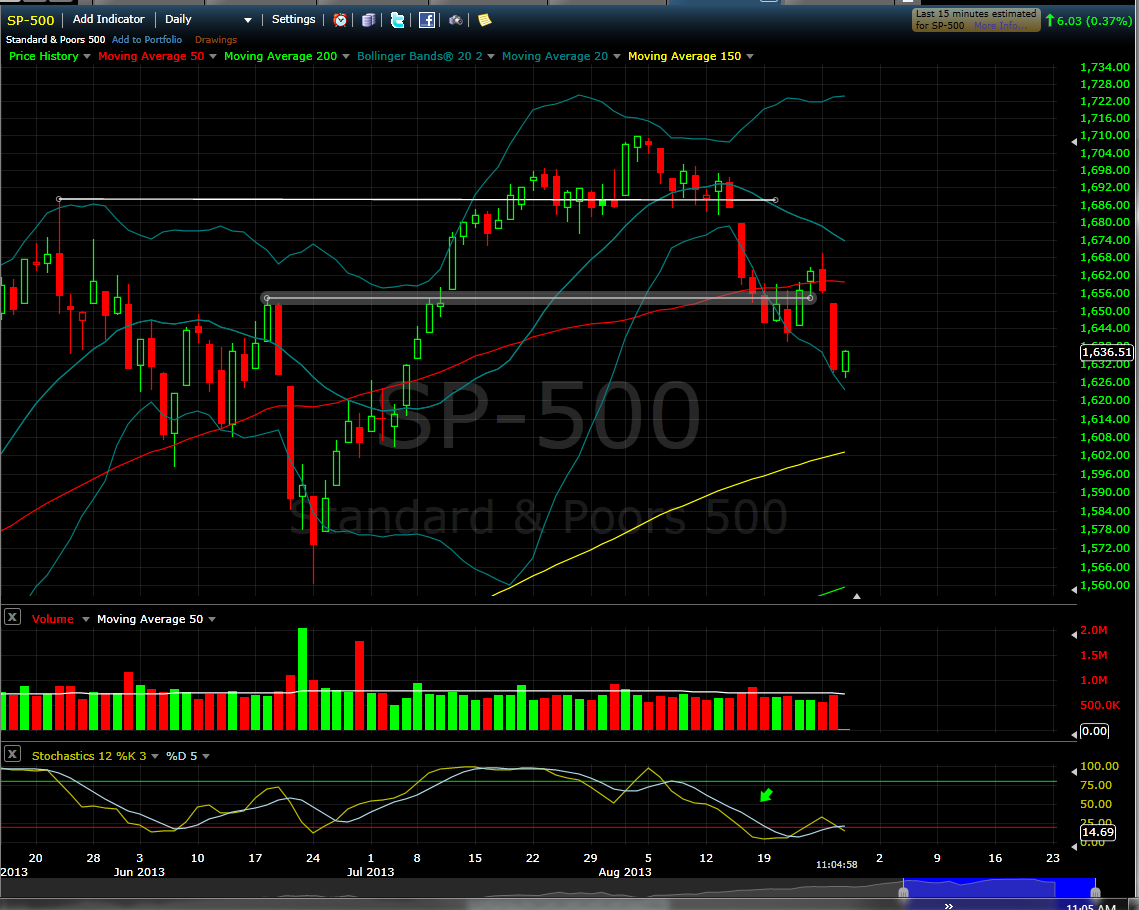The height and width of the screenshot is (910, 1139).
Task: Open the Stochastics %K 3 dropdown arrow
Action: 155,757
